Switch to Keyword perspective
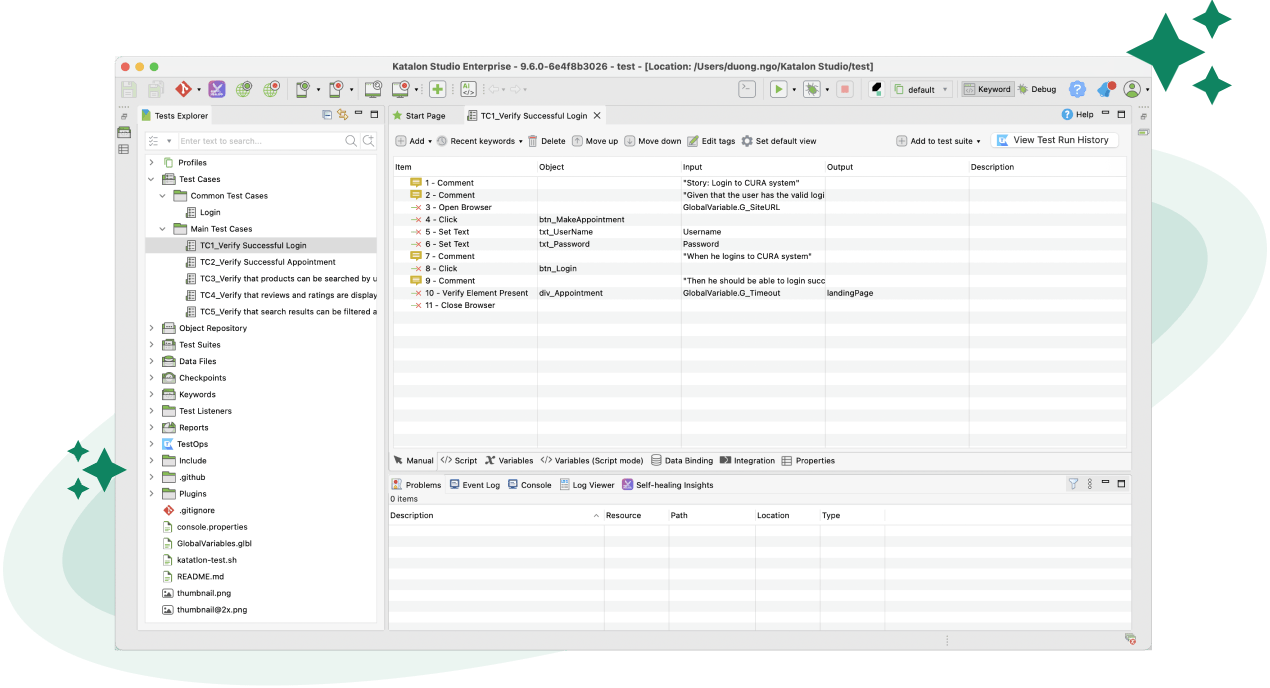1270x688 pixels. 987,89
